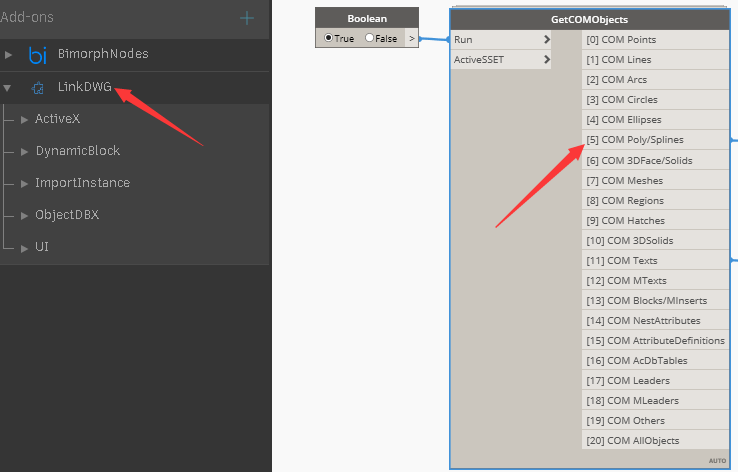
Task: Click the Run input port arrow
Action: pos(546,40)
